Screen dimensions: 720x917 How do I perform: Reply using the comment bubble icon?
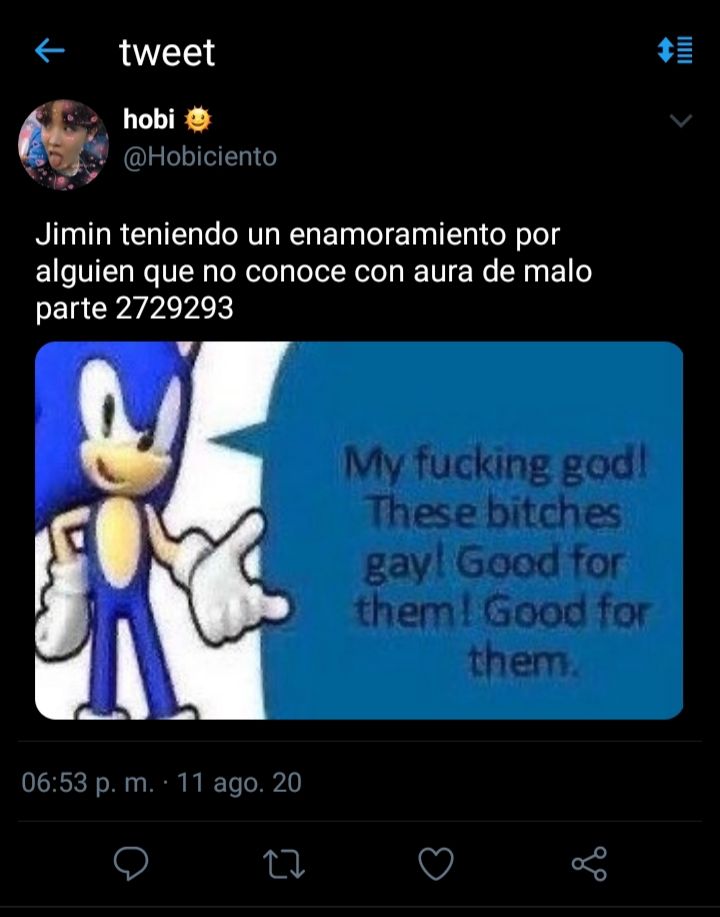coord(131,863)
